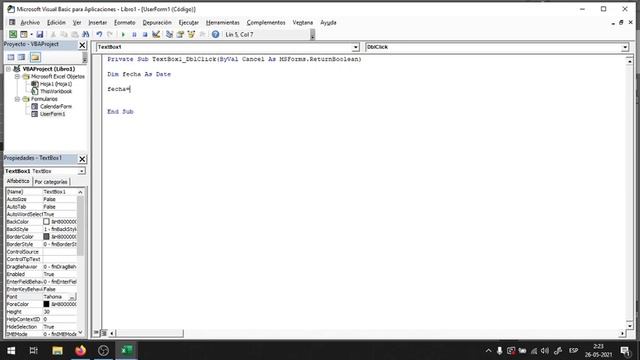
Task: Open the insert object dropdown arrow in toolbar
Action: point(31,35)
